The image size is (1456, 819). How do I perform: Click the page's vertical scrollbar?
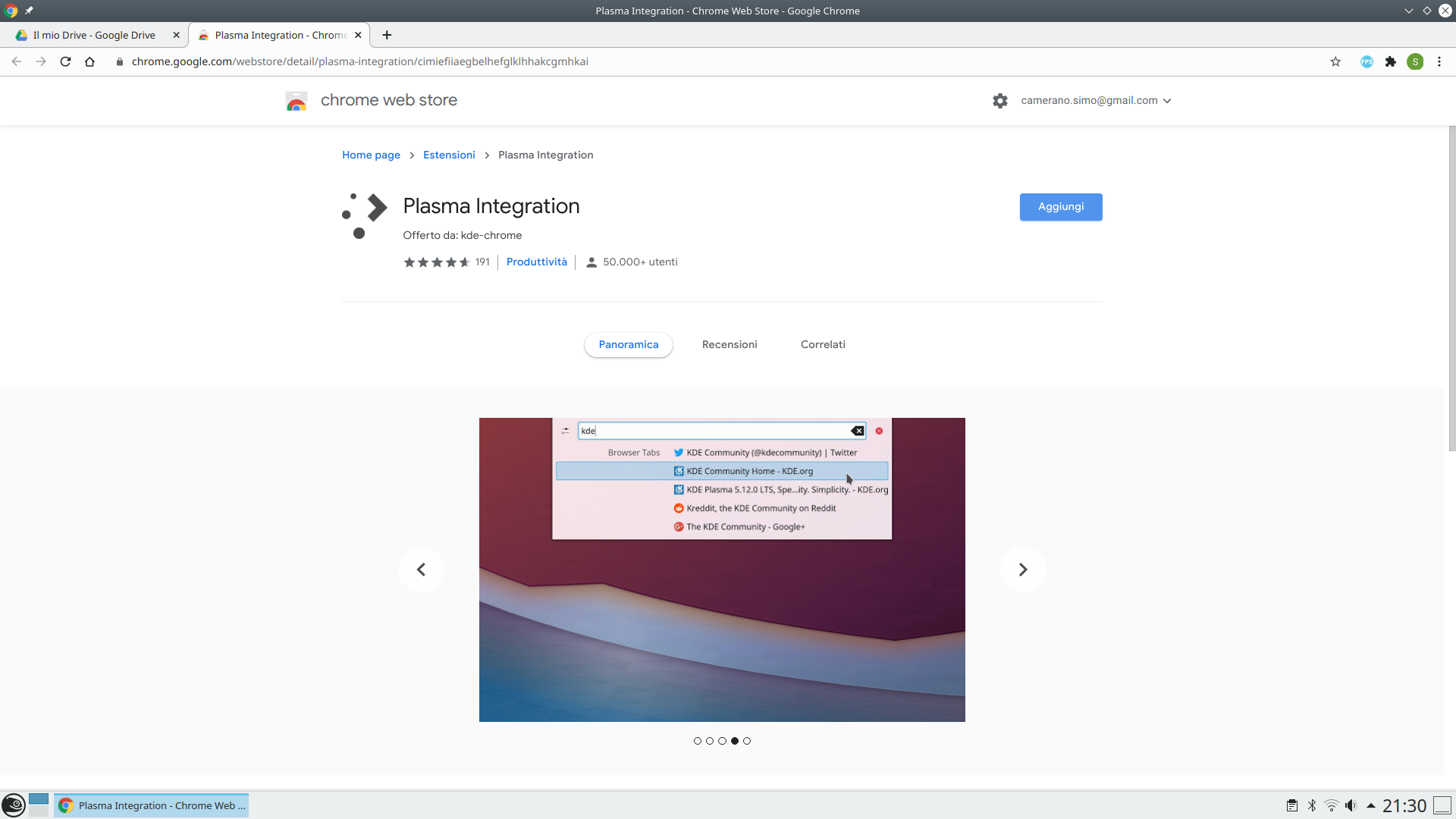[1451, 288]
